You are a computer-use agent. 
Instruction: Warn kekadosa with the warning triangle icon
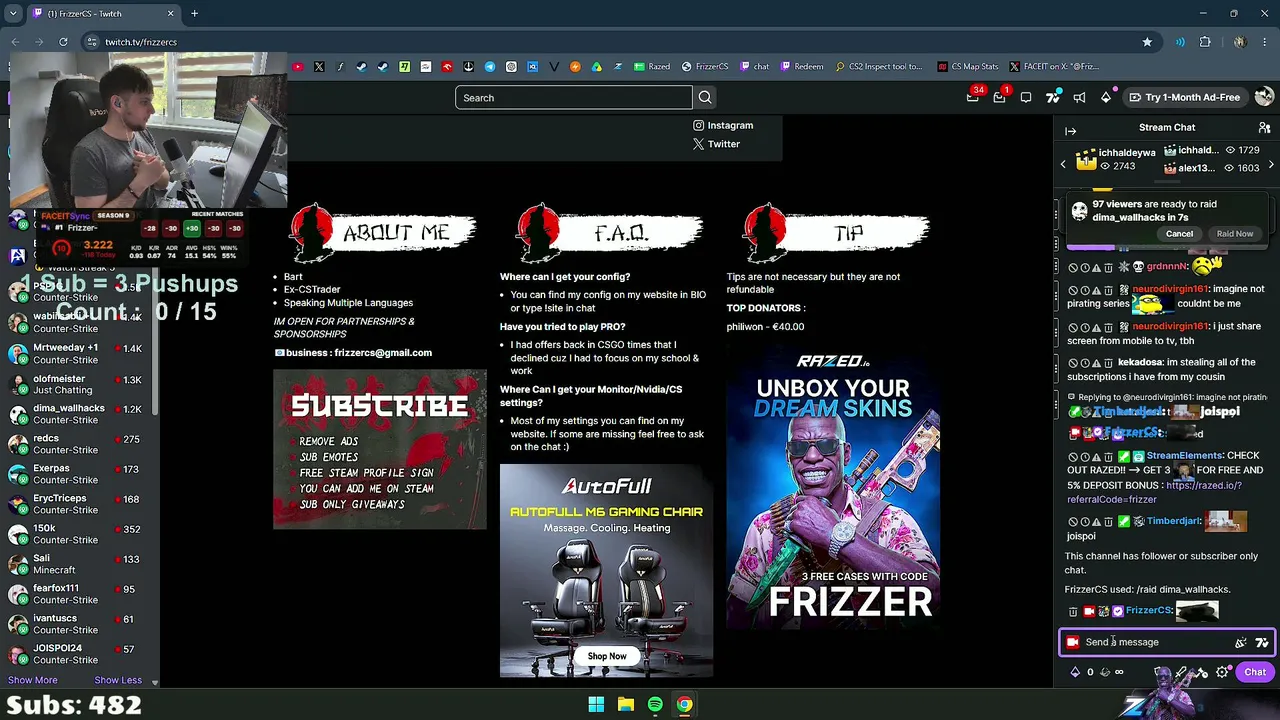point(1096,362)
